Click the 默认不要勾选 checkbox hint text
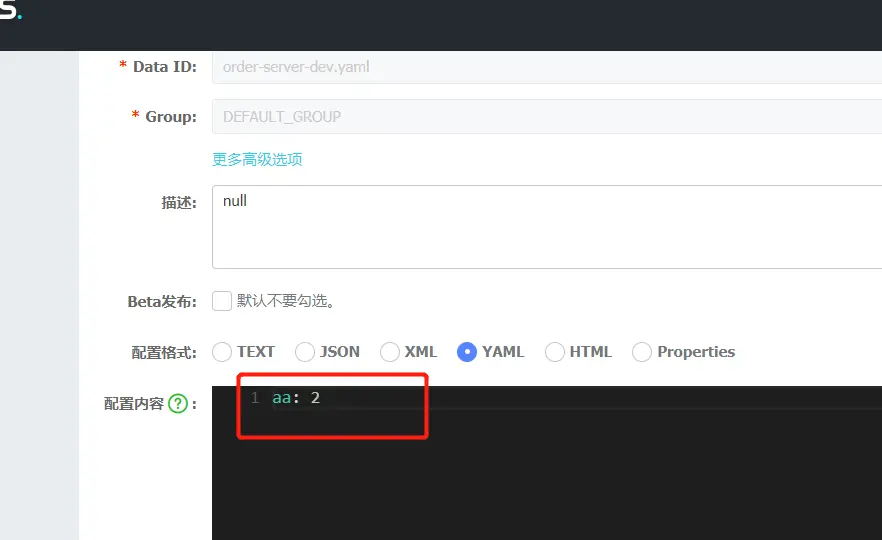This screenshot has height=540, width=882. (x=285, y=301)
